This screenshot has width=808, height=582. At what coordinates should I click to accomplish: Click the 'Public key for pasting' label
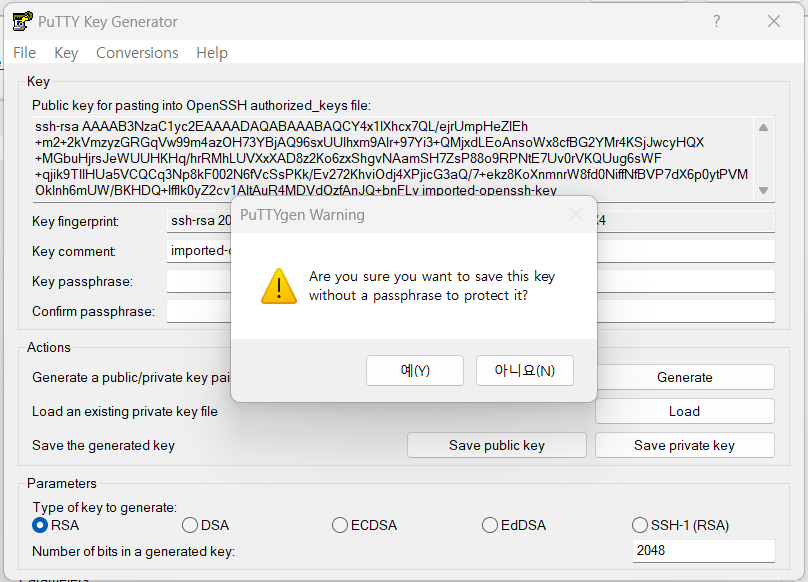(x=201, y=106)
